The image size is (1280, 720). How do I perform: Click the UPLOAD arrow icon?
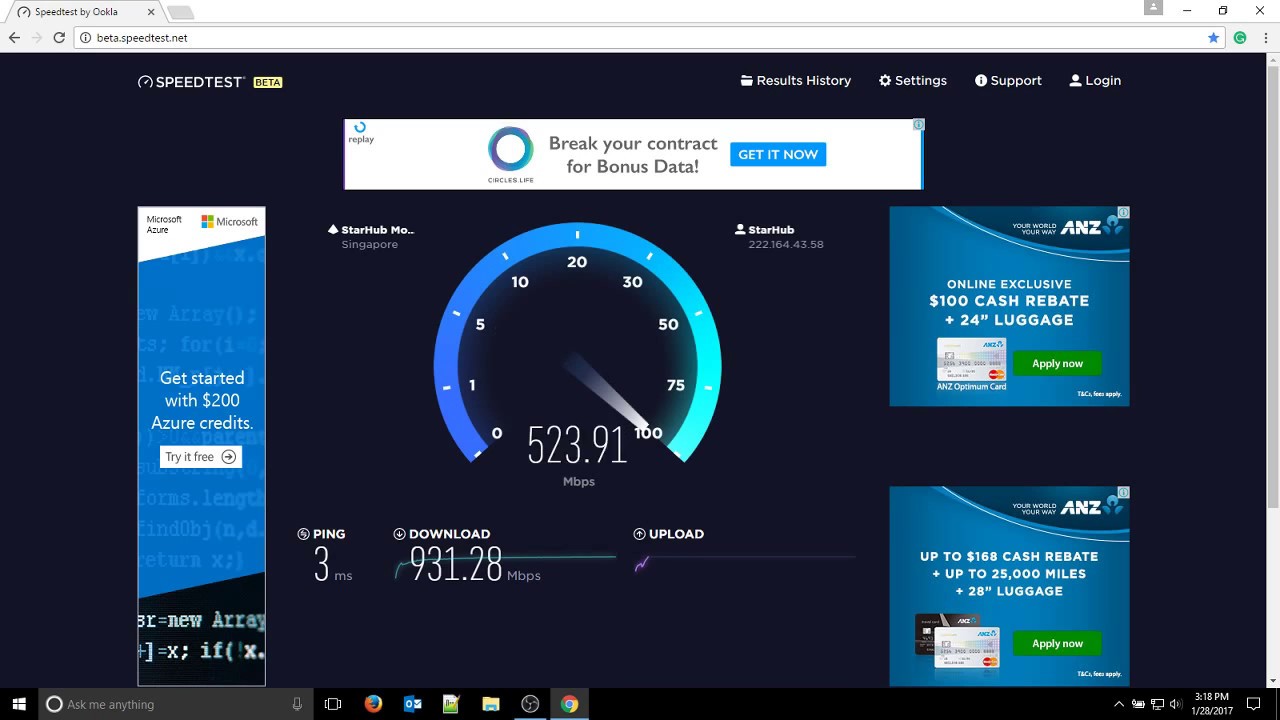[x=639, y=534]
